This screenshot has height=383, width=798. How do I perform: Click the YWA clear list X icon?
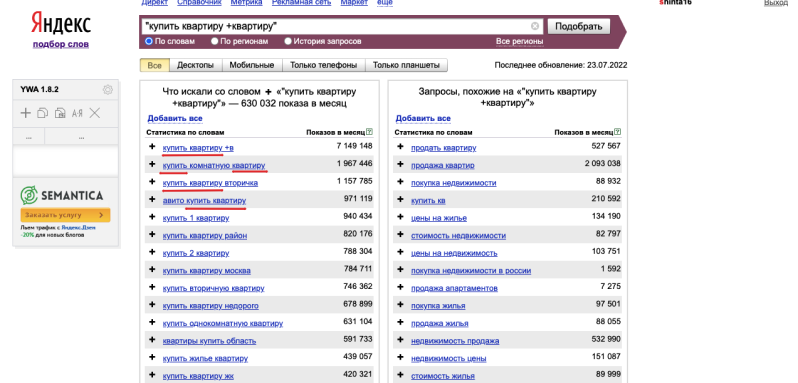click(x=95, y=113)
